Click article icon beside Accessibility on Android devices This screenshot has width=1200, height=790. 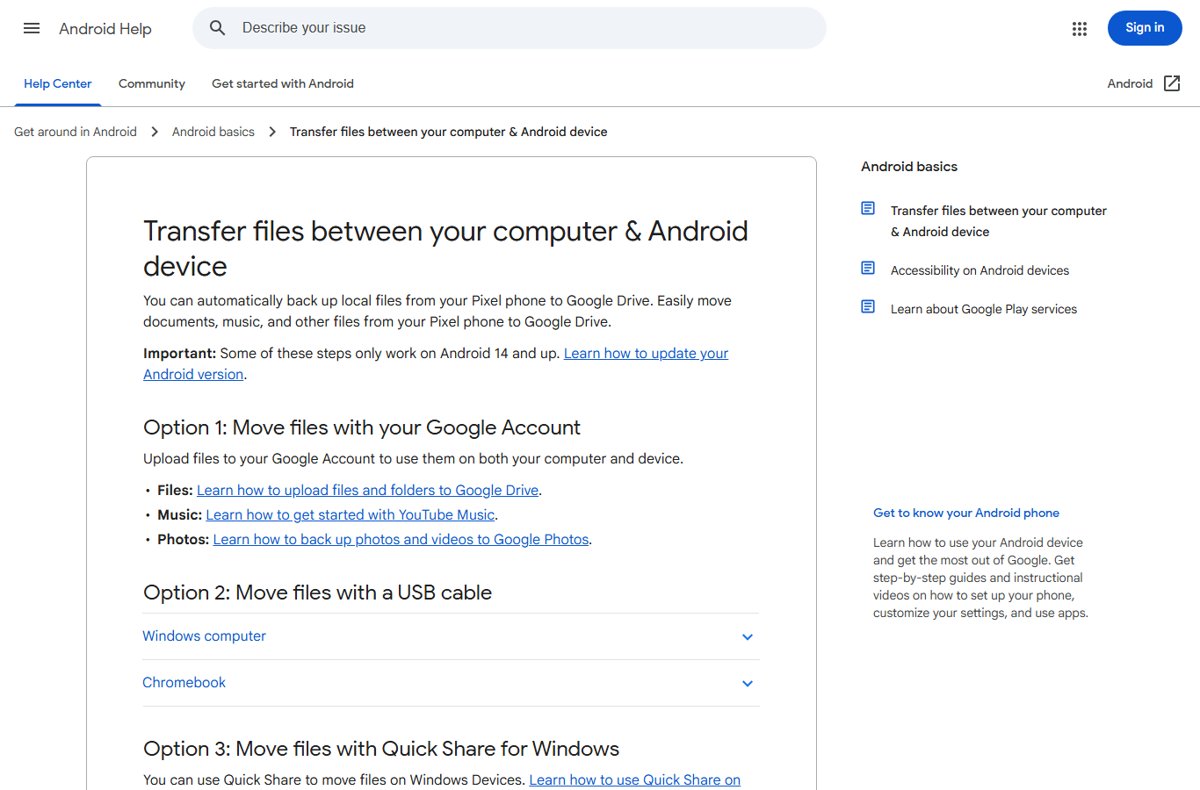coord(868,269)
